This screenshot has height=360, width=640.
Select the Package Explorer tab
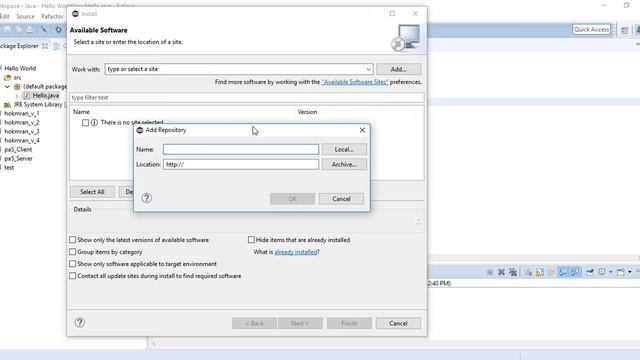20,46
